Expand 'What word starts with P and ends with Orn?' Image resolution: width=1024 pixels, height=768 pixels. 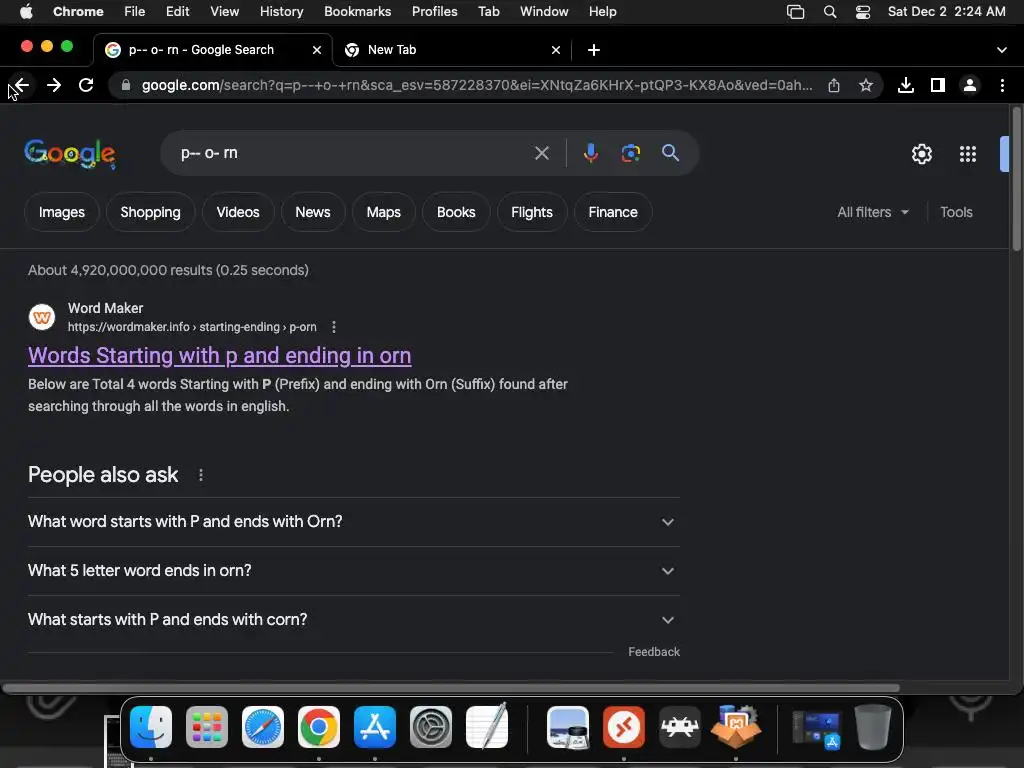tap(353, 522)
